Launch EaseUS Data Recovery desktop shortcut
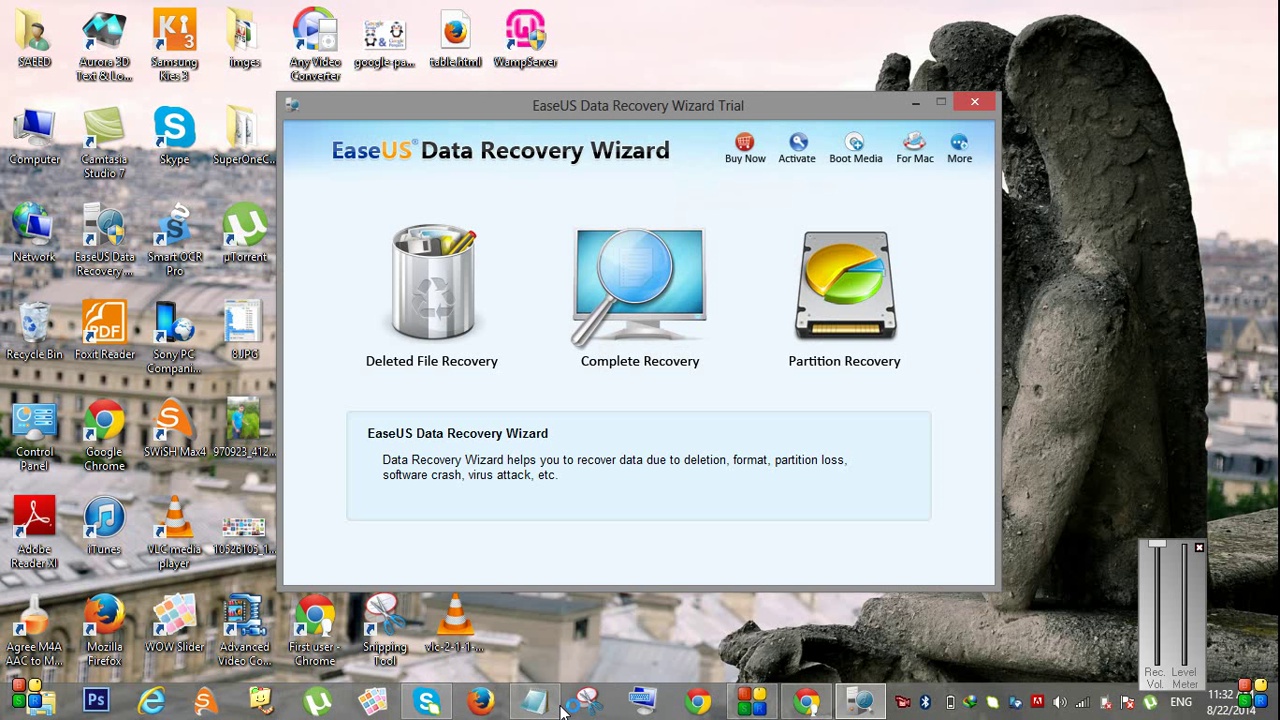 pyautogui.click(x=104, y=241)
